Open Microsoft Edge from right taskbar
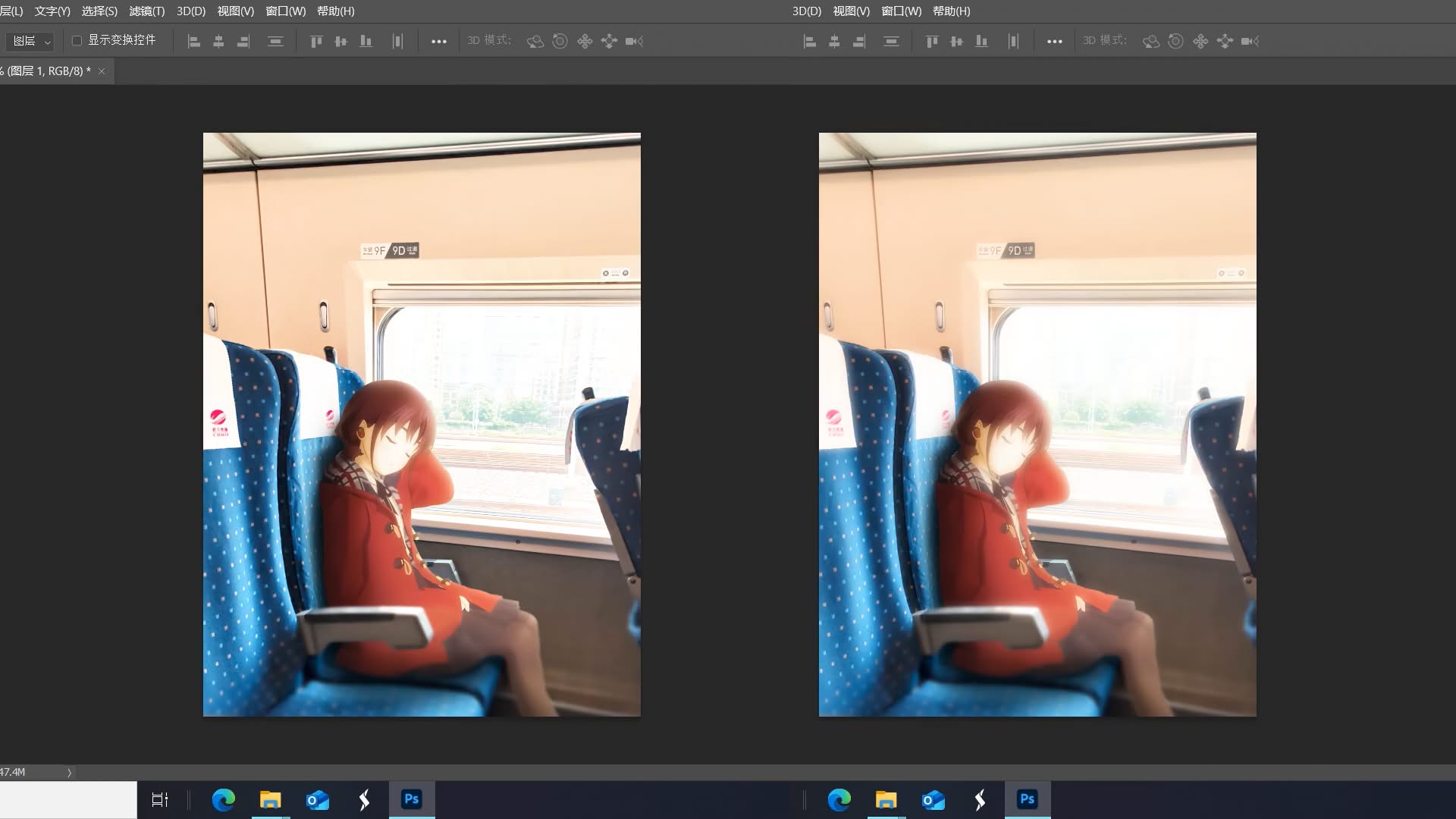 pyautogui.click(x=839, y=800)
